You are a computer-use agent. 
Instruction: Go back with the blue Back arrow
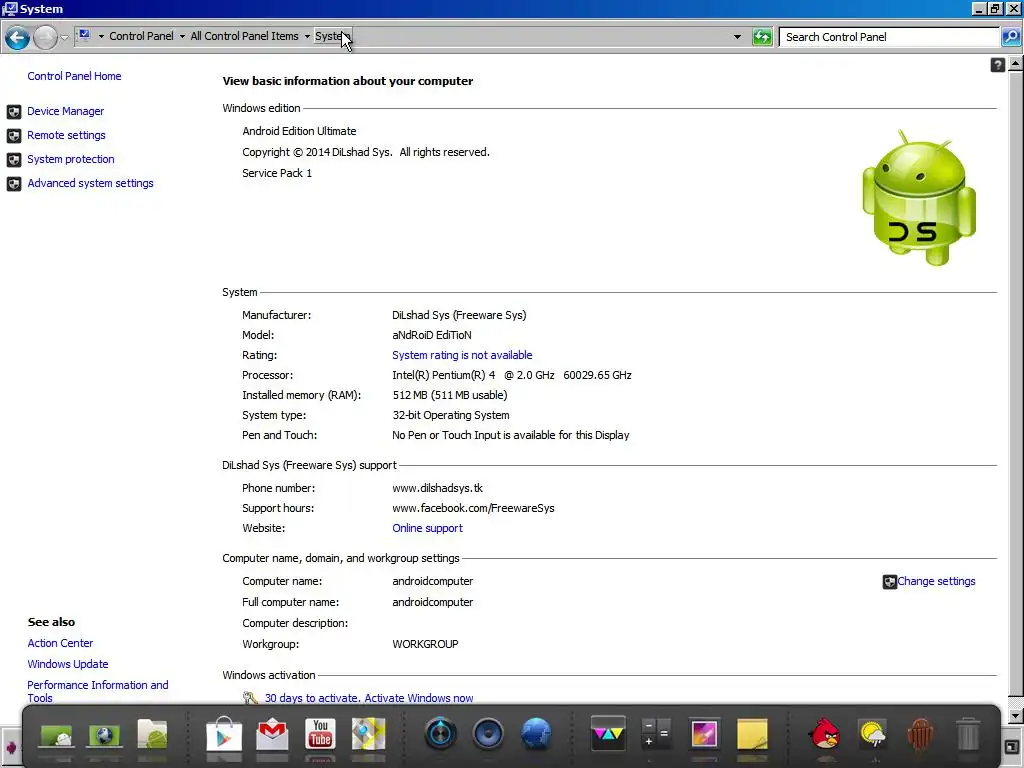(x=18, y=37)
